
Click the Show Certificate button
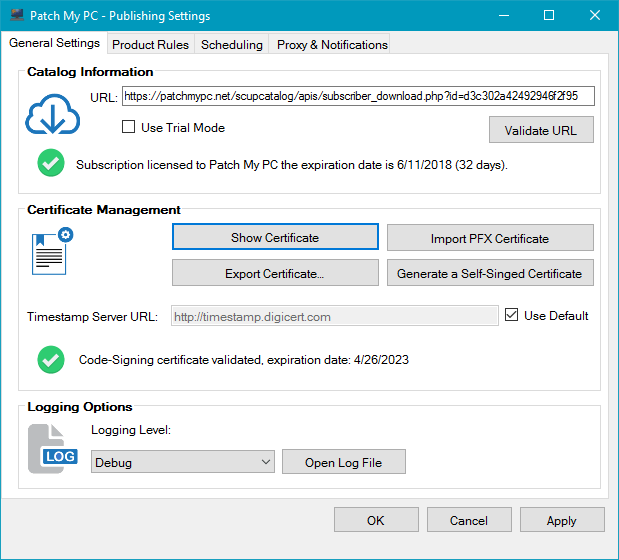275,237
